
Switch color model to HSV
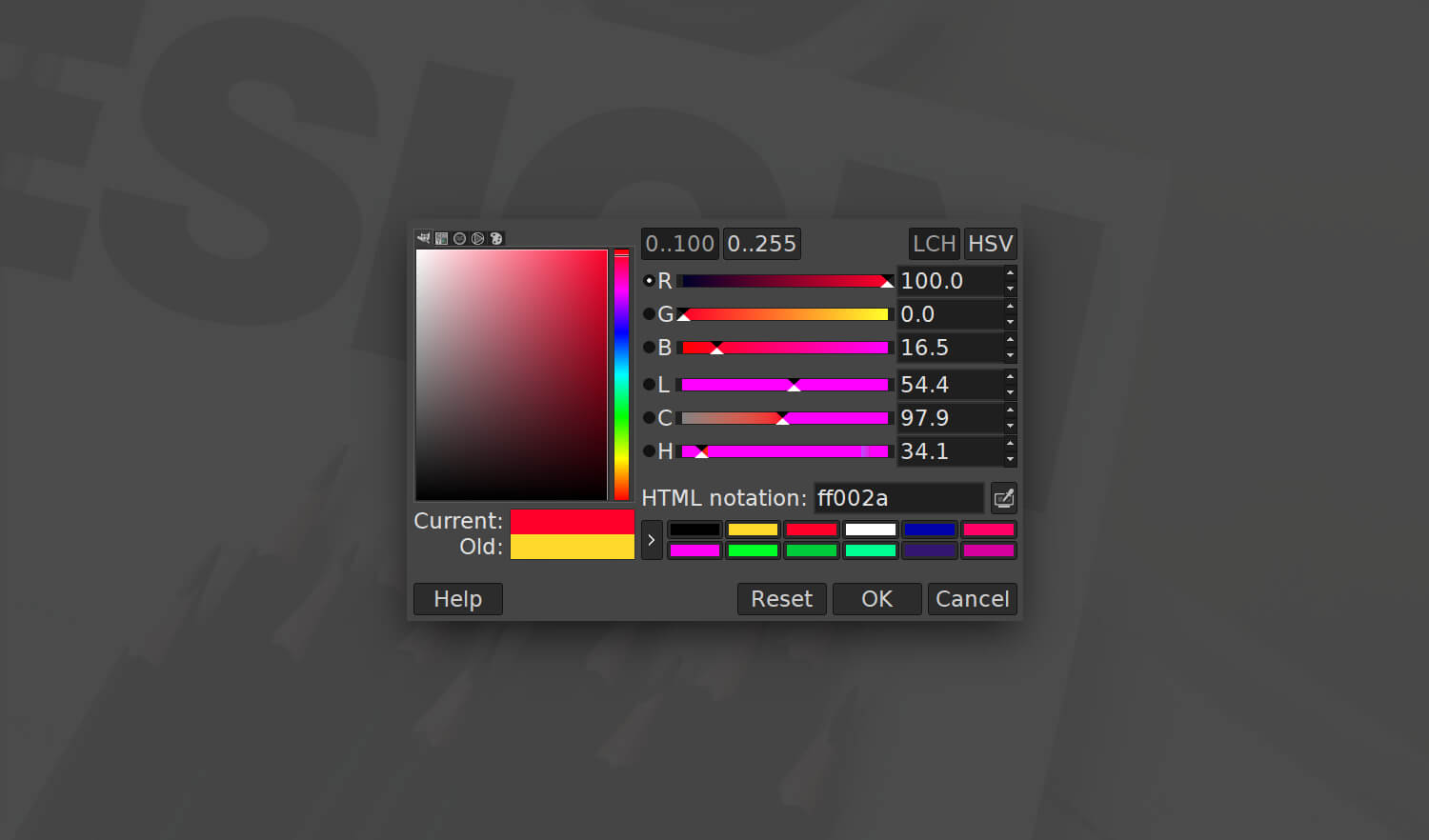[991, 244]
